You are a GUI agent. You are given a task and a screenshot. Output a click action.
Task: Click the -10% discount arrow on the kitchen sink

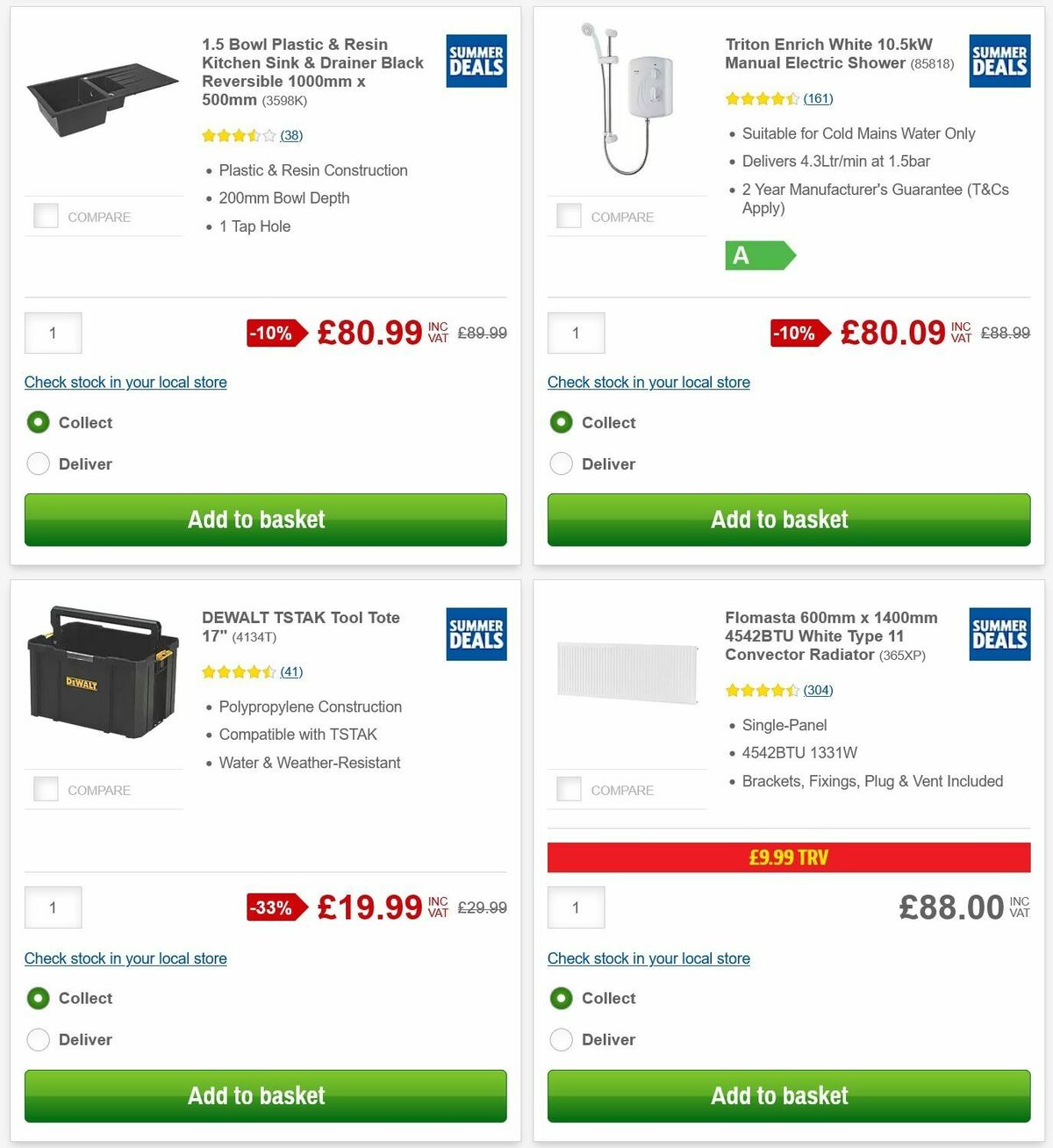tap(274, 334)
